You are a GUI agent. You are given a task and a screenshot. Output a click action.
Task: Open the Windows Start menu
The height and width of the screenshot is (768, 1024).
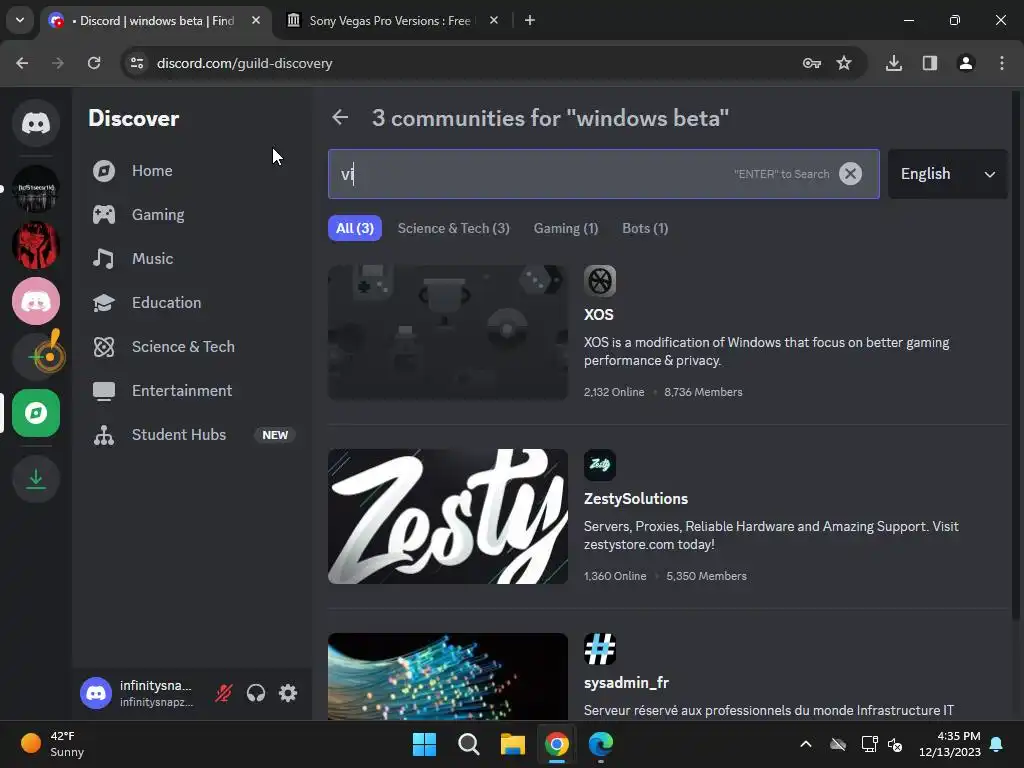pyautogui.click(x=424, y=744)
